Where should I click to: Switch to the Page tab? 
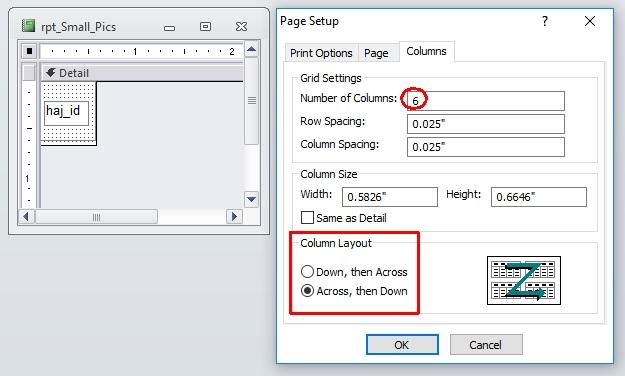pyautogui.click(x=376, y=53)
